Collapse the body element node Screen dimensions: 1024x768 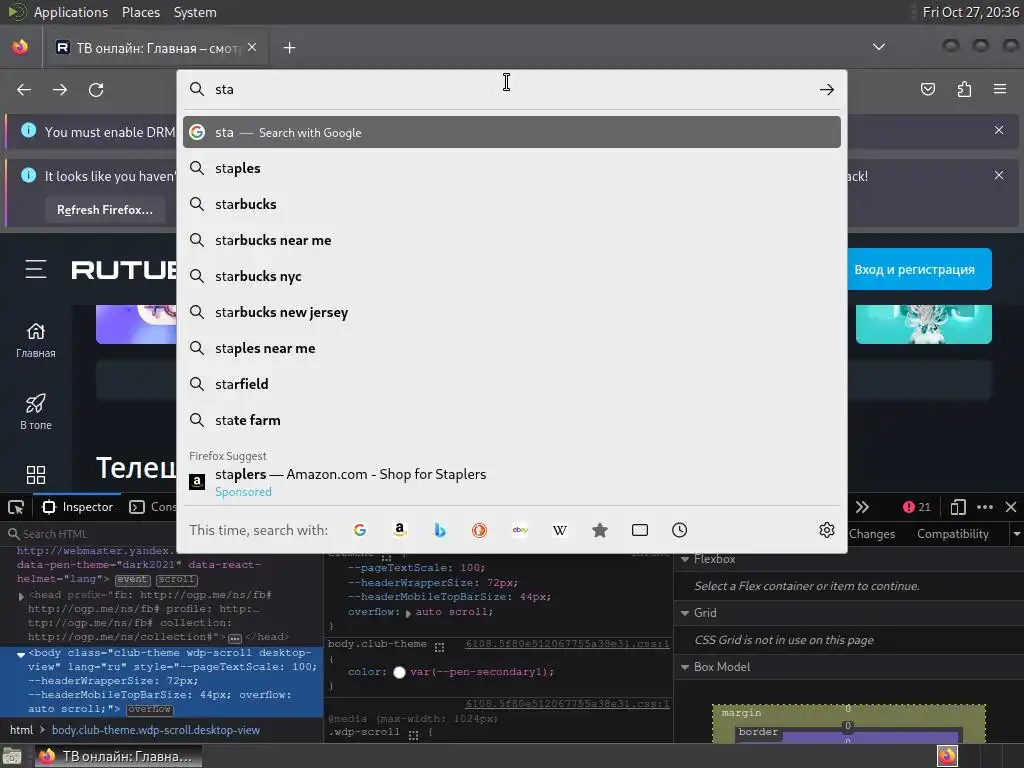[x=21, y=654]
